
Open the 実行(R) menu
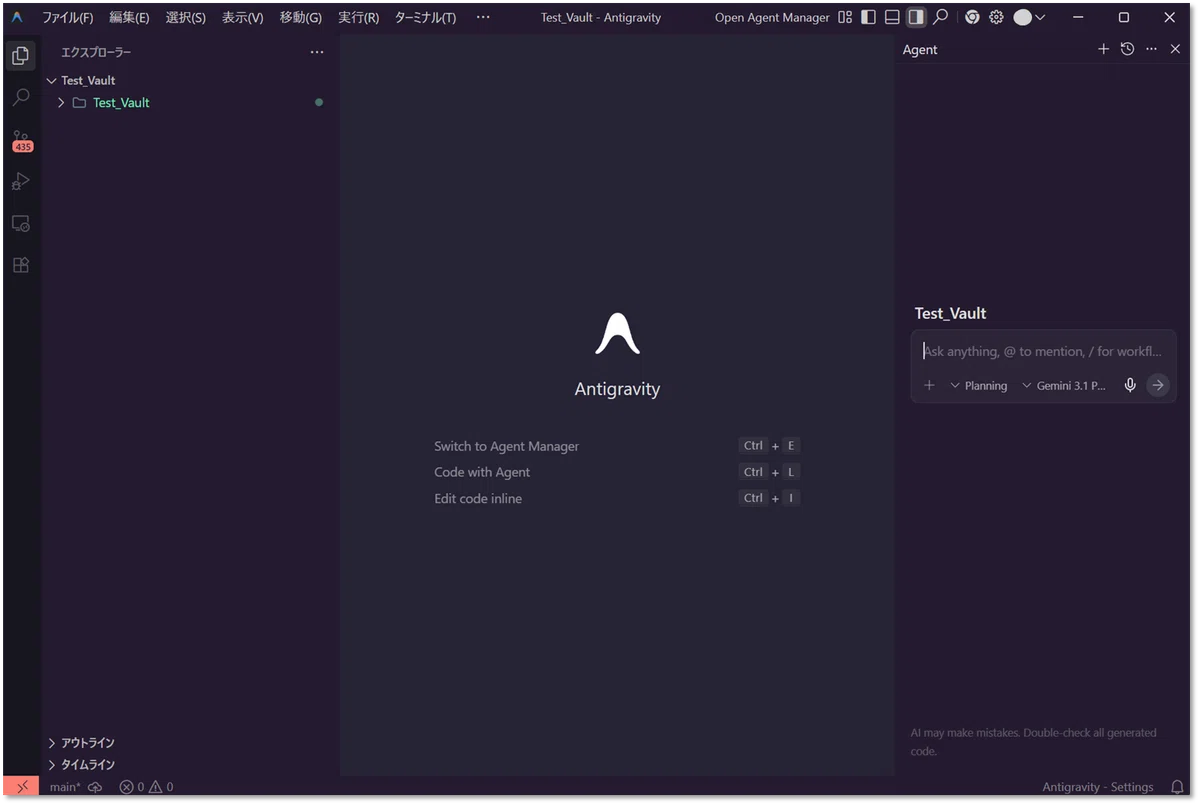pyautogui.click(x=358, y=17)
